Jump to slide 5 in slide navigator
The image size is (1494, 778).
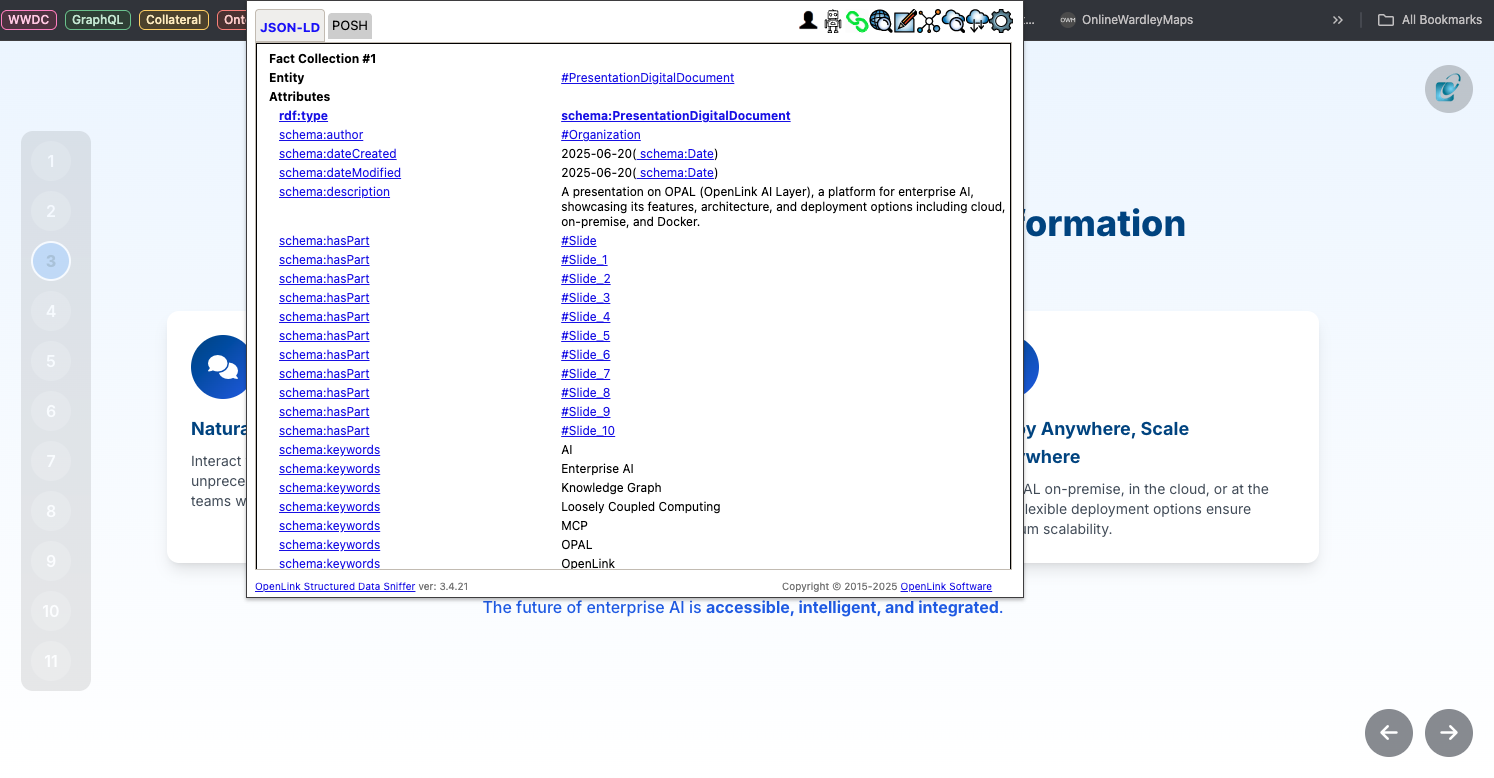[x=51, y=361]
